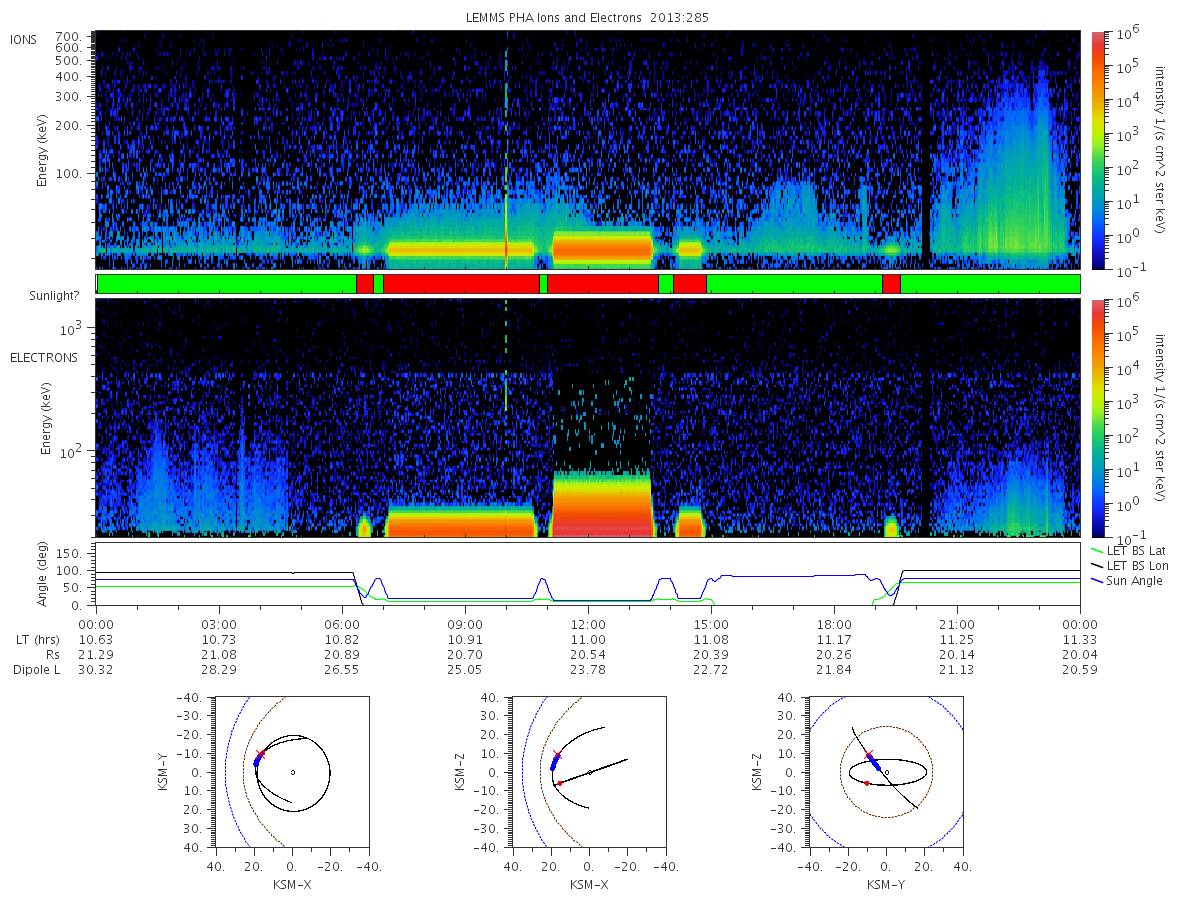This screenshot has width=1200, height=900.
Task: Select the IONS panel label
Action: (x=24, y=39)
